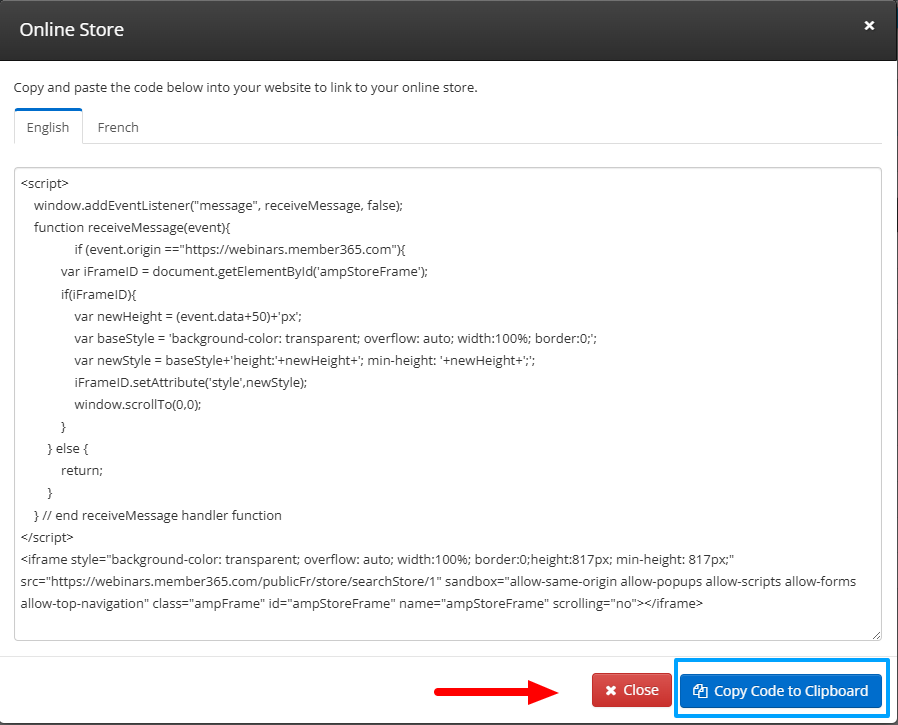Click the window.addEventListener line
Screen dimensions: 898x725
pos(218,205)
